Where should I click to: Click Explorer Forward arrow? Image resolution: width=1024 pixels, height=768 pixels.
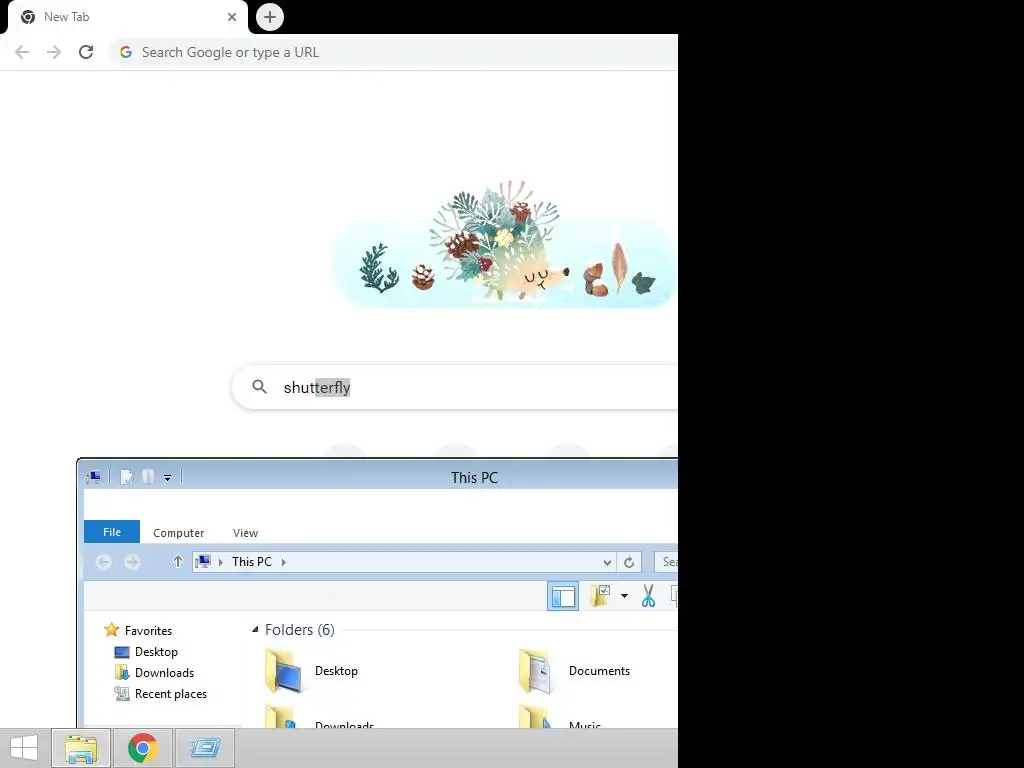click(132, 562)
